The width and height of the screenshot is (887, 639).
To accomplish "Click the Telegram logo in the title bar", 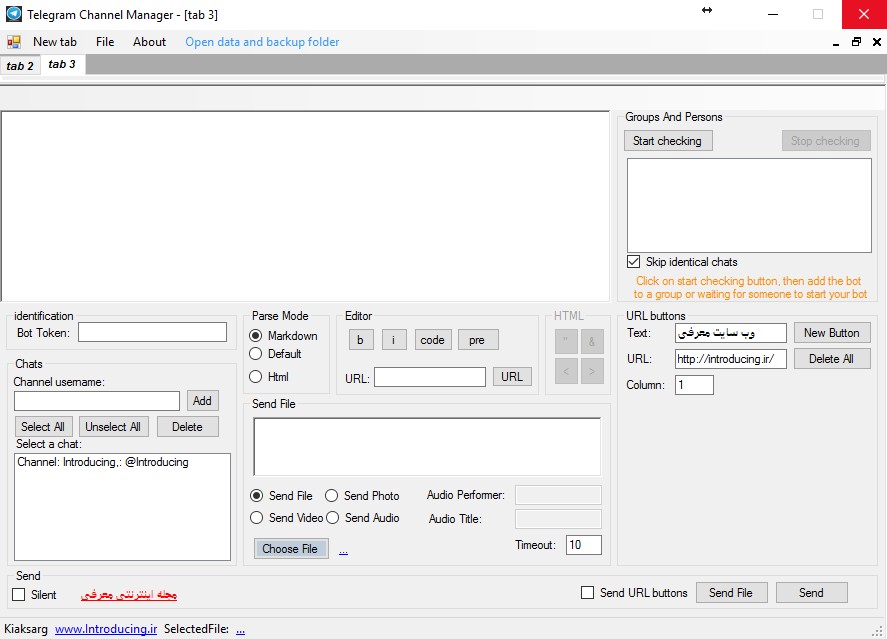I will [x=14, y=14].
